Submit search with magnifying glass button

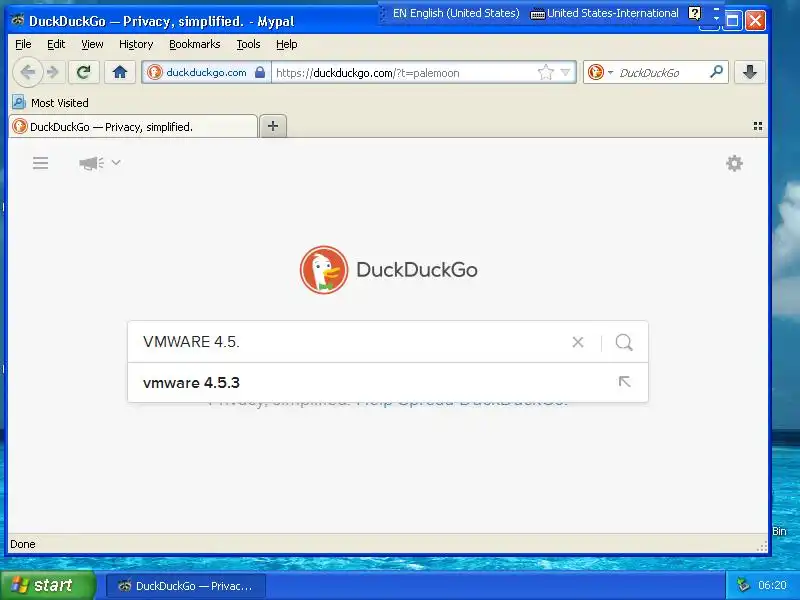point(624,342)
